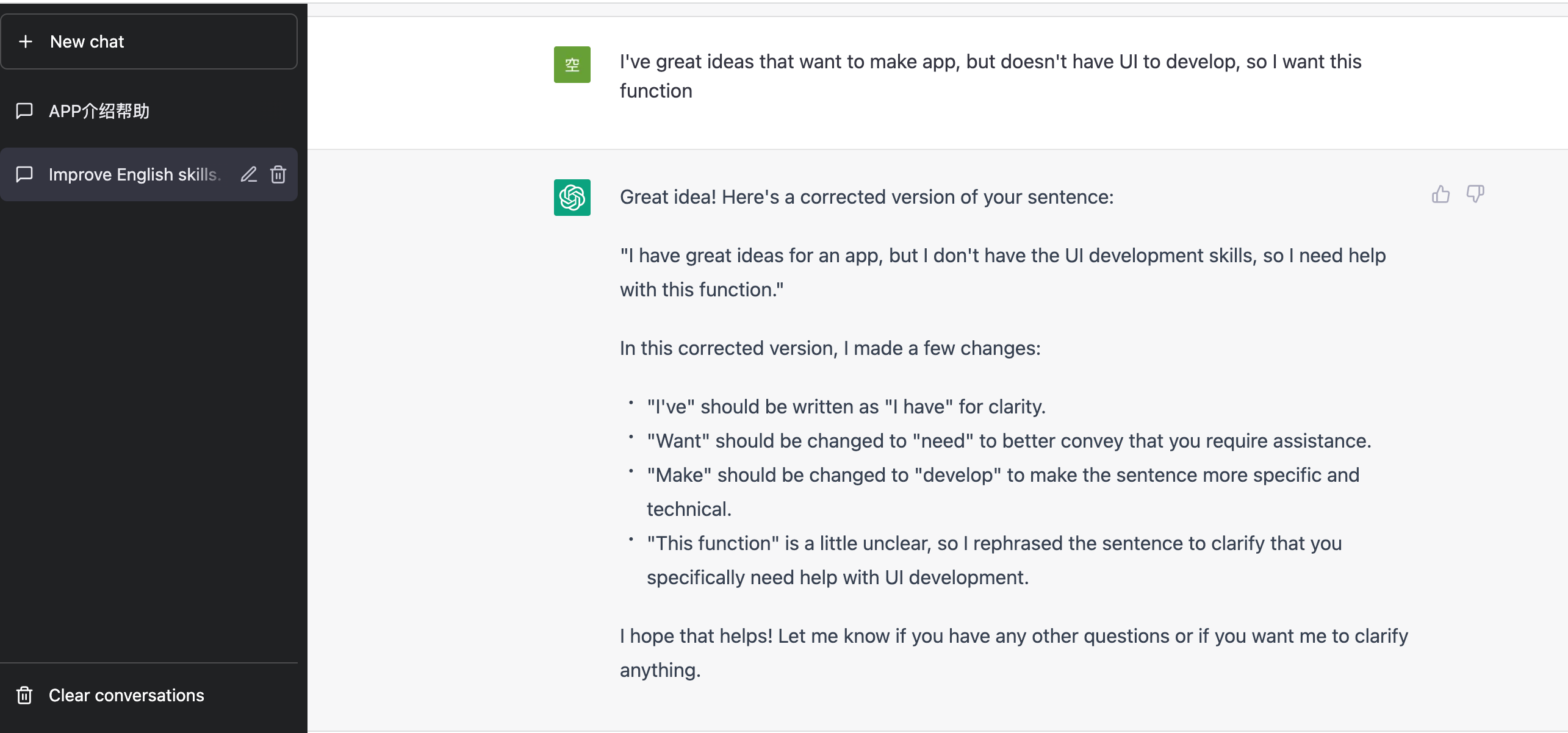Click the plus icon for New chat
Screen dimensions: 1568x733
click(26, 41)
